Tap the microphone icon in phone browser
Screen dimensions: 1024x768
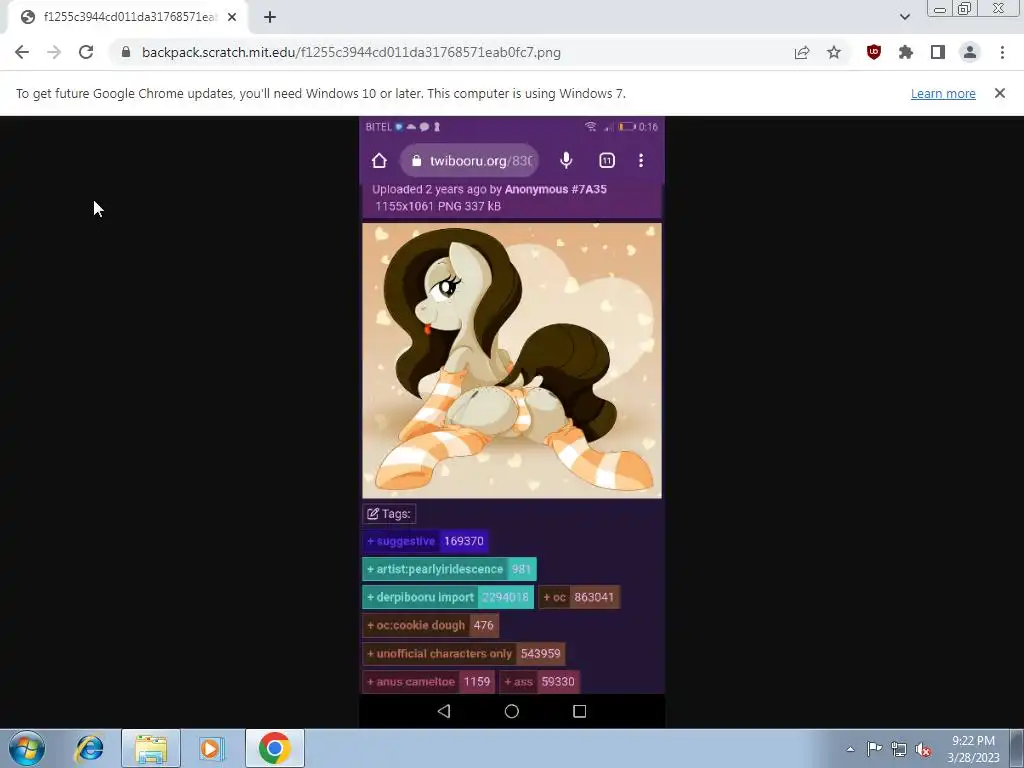[566, 161]
